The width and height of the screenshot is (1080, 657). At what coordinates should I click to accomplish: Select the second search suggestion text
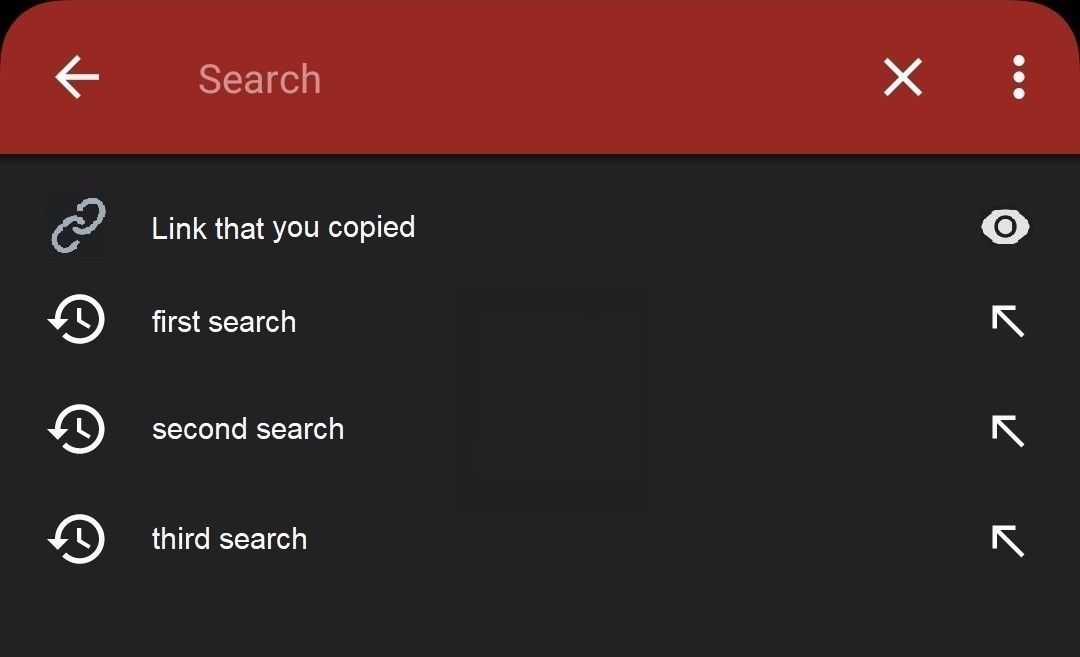[x=248, y=428]
